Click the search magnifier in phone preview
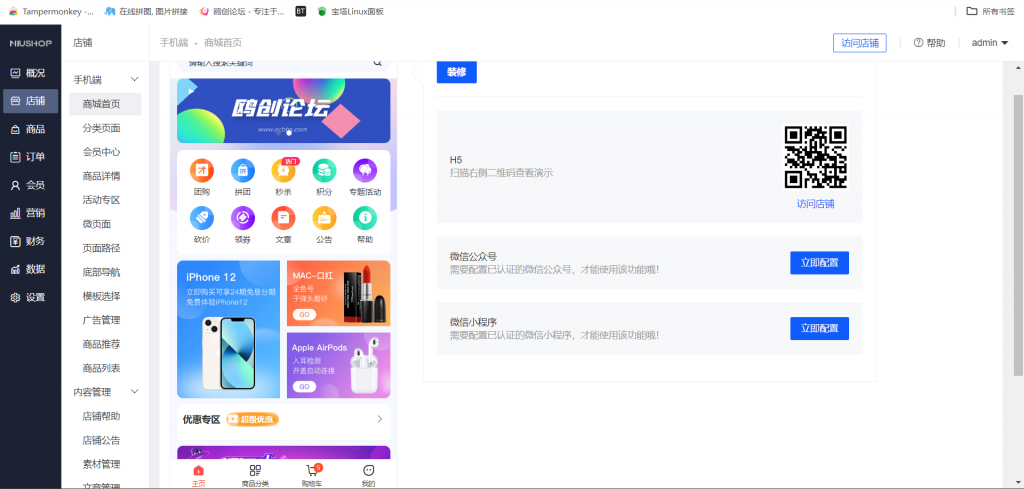The image size is (1024, 489). pos(377,63)
